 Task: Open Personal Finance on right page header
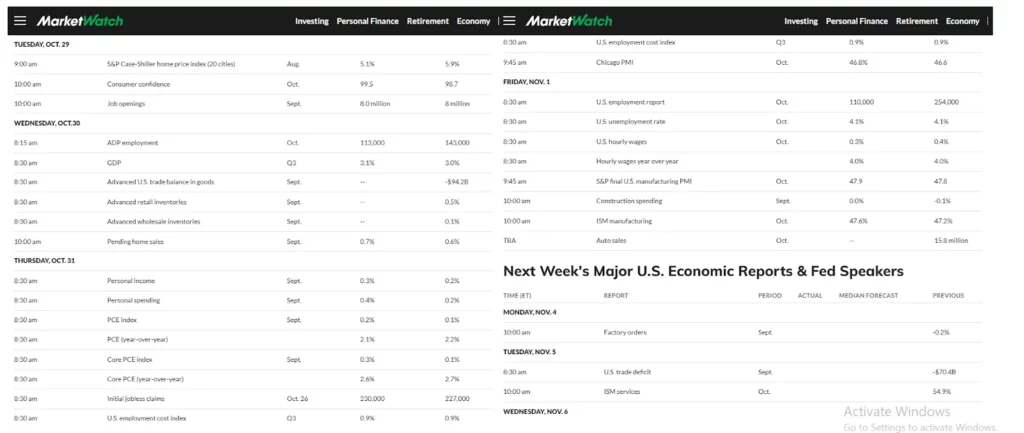(x=857, y=21)
